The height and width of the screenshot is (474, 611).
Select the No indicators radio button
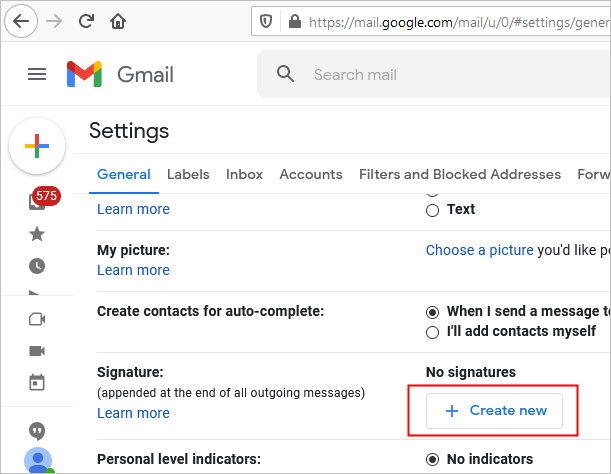(433, 460)
